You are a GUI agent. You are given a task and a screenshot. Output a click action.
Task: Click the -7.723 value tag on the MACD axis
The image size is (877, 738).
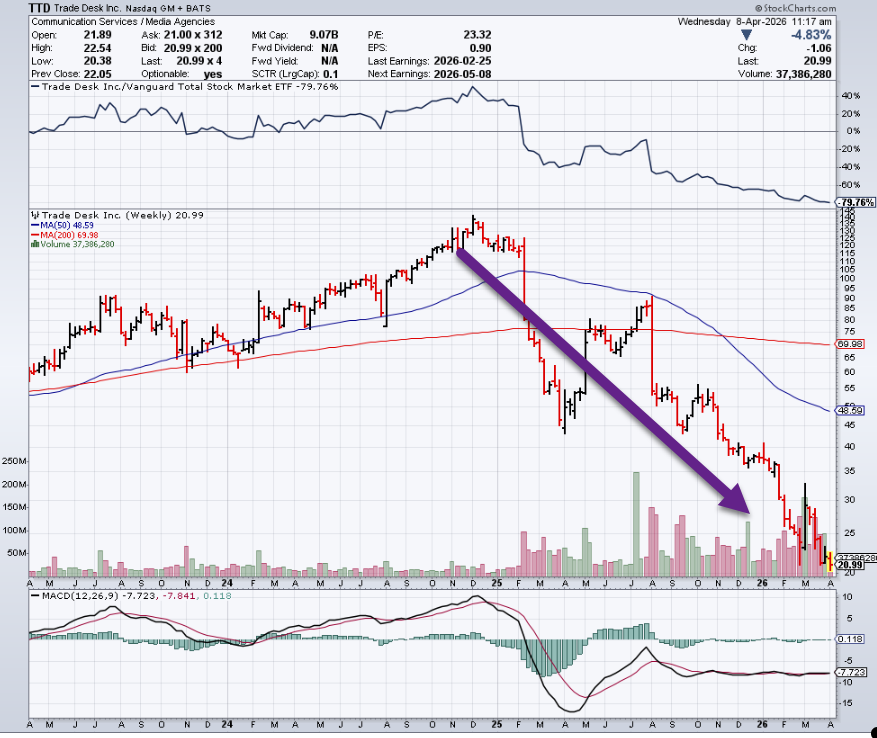pyautogui.click(x=848, y=673)
